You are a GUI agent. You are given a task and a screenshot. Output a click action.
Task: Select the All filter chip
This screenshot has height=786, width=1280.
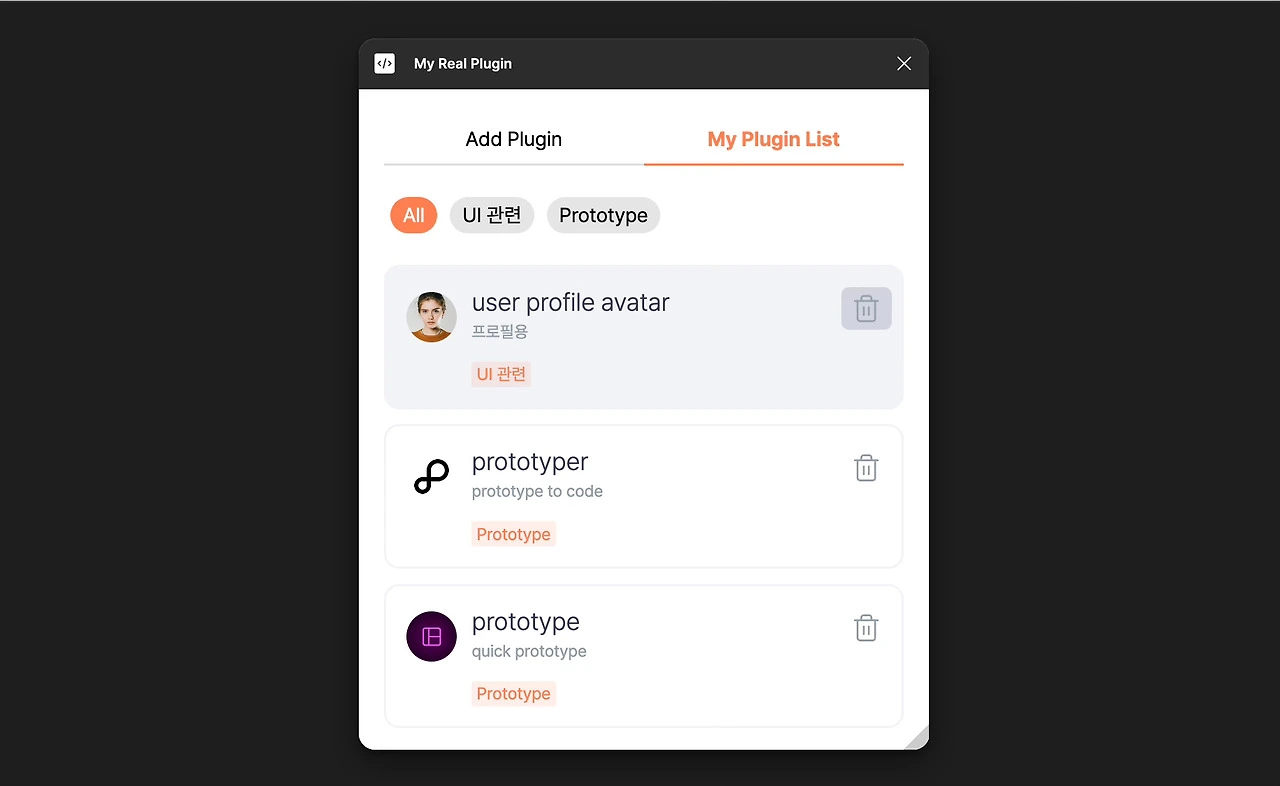(414, 215)
